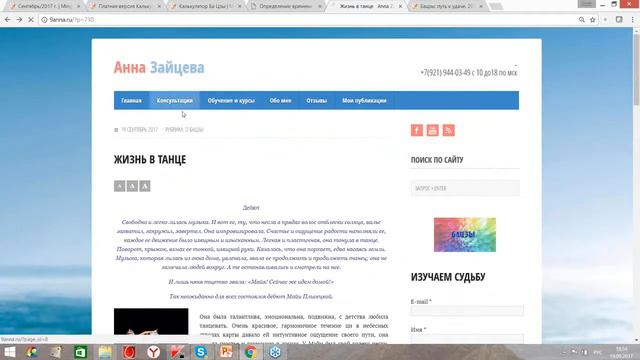Screen dimensions: 640x360
Task: Open 'Обучение и курсы' menu item
Action: [x=231, y=100]
